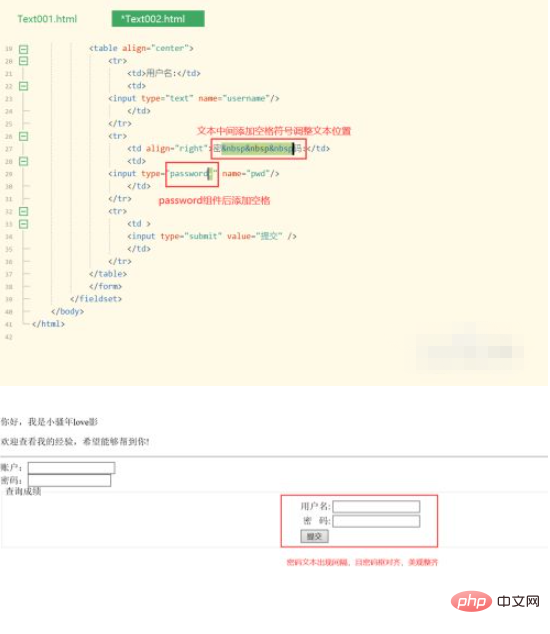Focus the 密 码 password field in red box
This screenshot has width=550, height=634.
point(376,521)
